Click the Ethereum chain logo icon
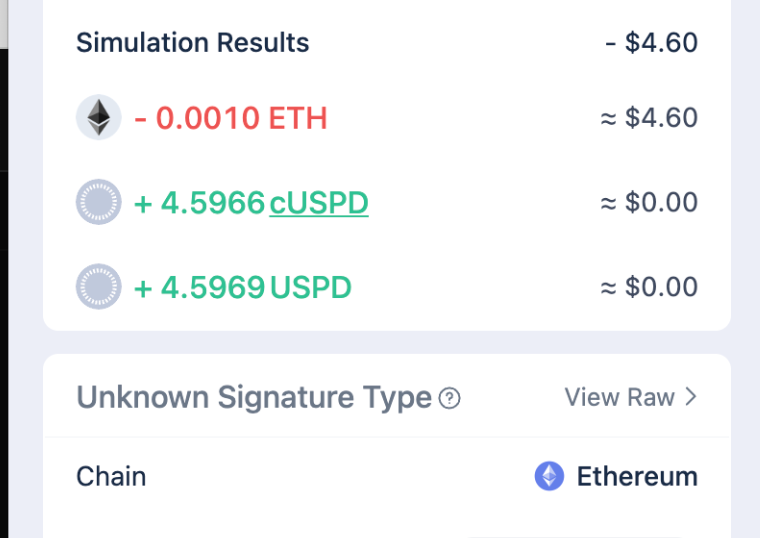The image size is (760, 538). [549, 476]
